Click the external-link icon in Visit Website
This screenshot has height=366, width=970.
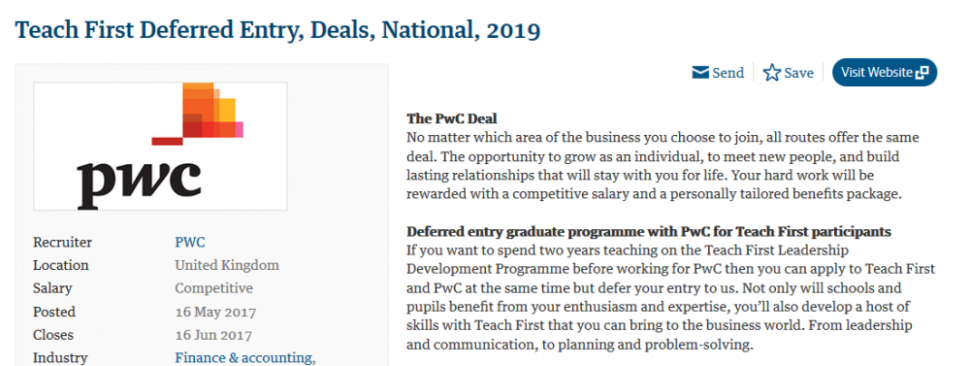click(x=922, y=73)
